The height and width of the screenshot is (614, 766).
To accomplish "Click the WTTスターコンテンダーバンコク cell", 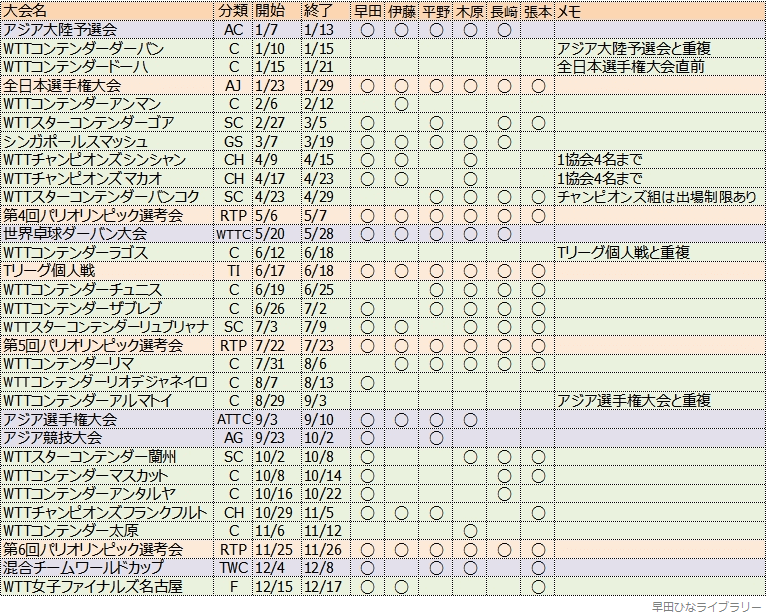I will pyautogui.click(x=107, y=197).
